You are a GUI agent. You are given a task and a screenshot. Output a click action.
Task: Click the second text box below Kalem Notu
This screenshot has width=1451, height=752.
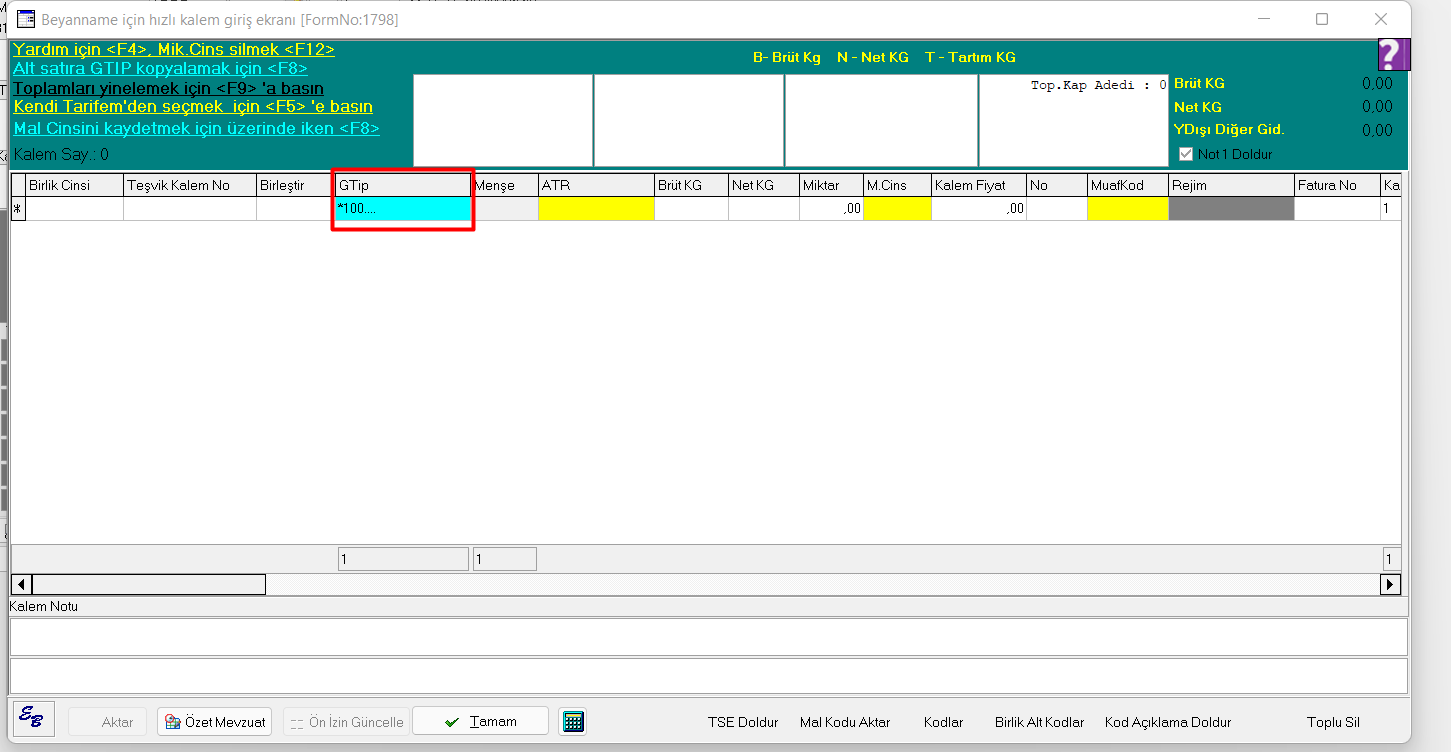(x=708, y=675)
